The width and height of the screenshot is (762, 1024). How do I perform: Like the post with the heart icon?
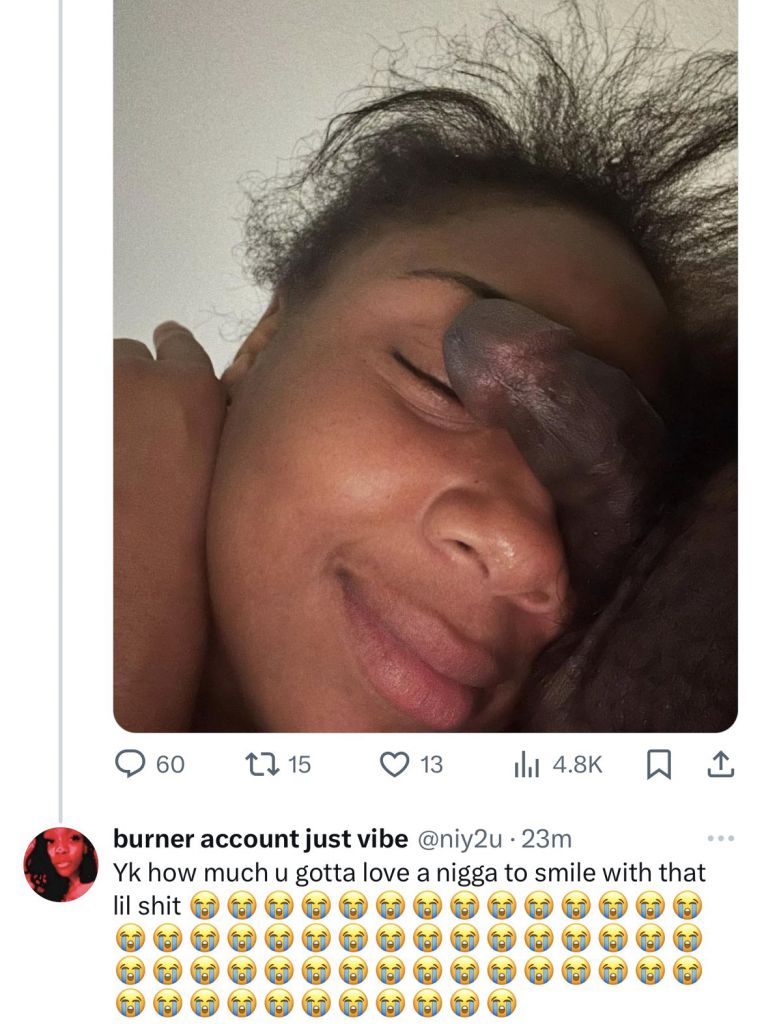coord(395,765)
